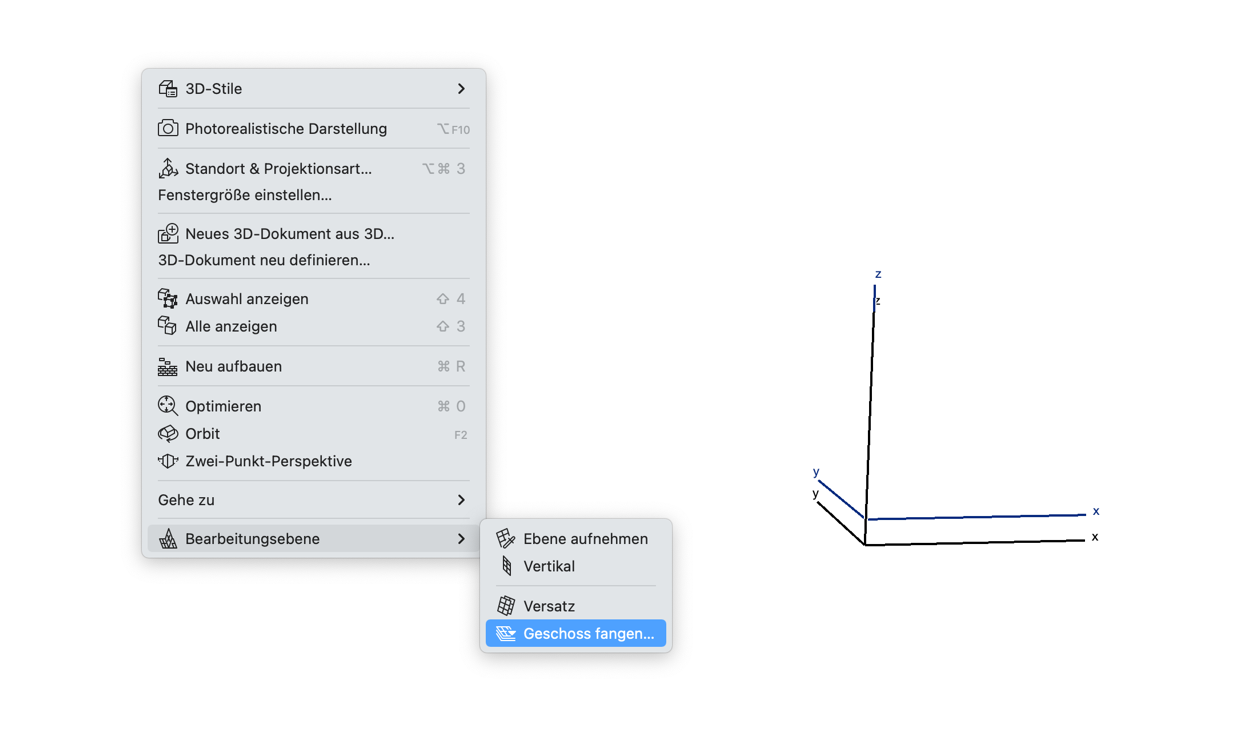Expand the Gehe zu submenu arrow
1256x751 pixels.
click(x=461, y=500)
